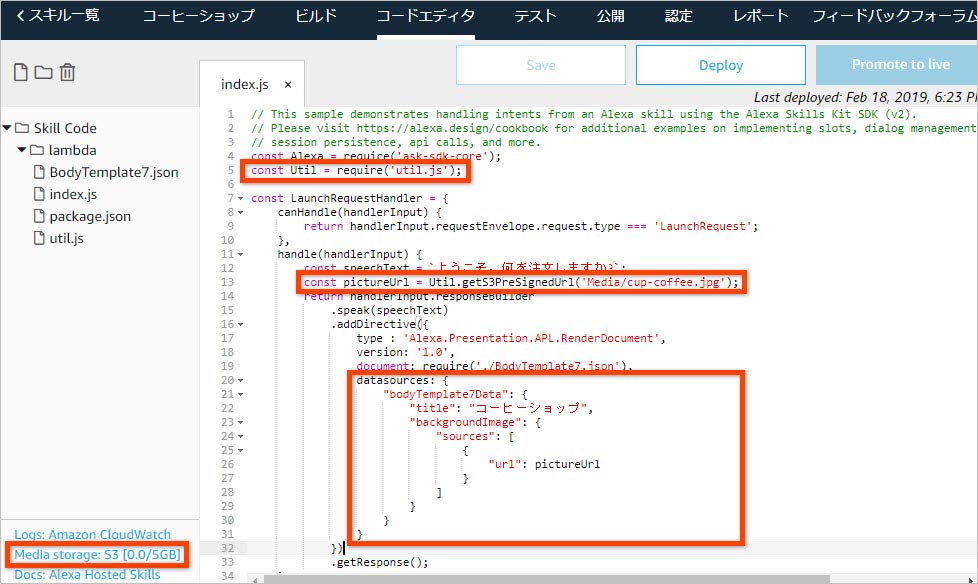Open util.js file

tap(66, 238)
